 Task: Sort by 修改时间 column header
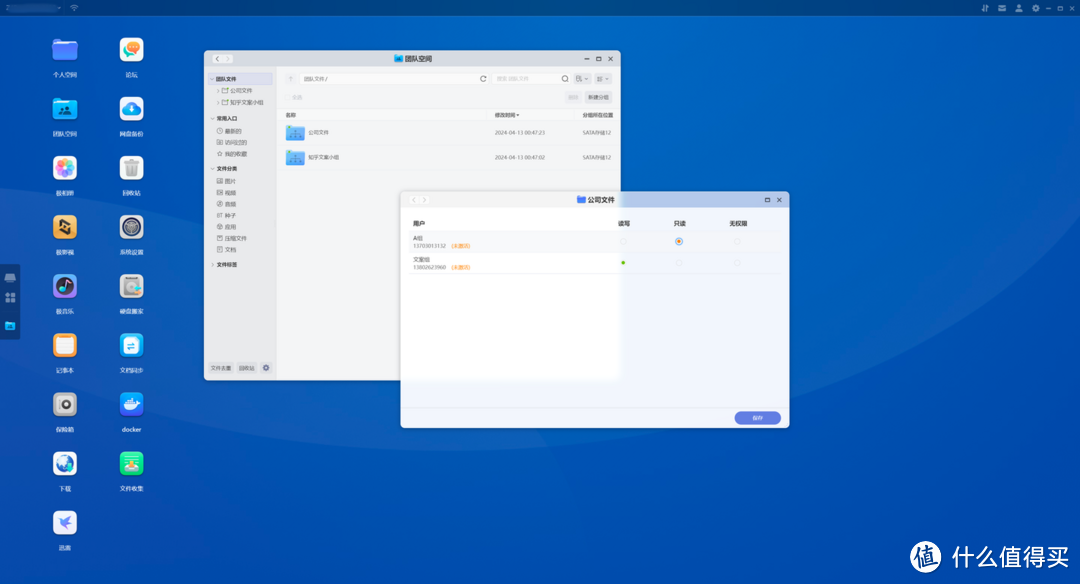[507, 115]
